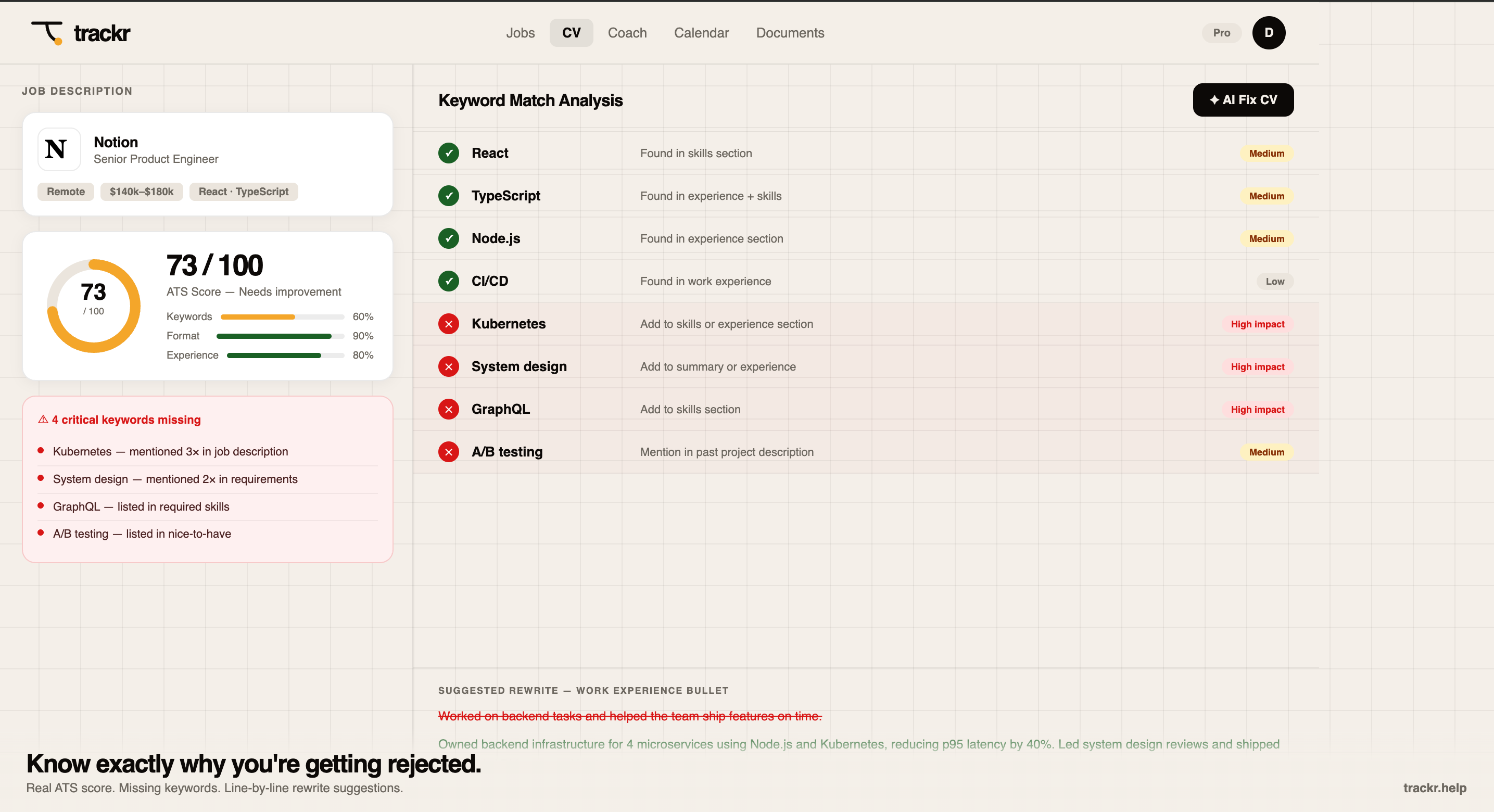Open the Jobs tab

(520, 33)
